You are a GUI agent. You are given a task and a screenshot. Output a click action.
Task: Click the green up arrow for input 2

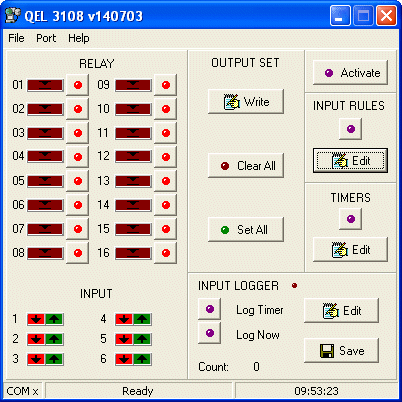click(54, 339)
